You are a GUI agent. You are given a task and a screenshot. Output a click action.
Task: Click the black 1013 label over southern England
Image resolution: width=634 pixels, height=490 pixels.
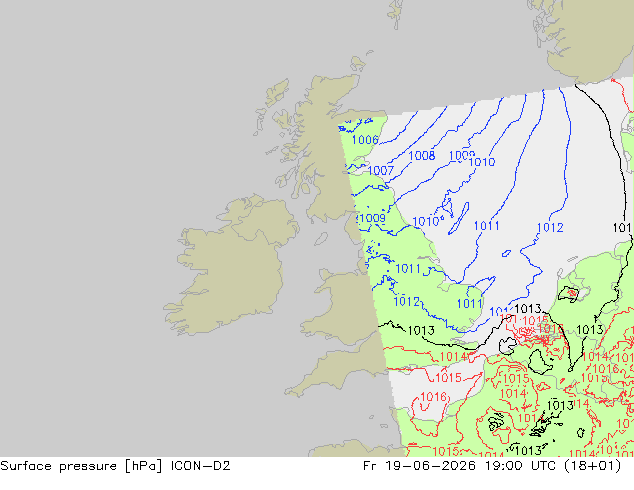[x=421, y=330]
